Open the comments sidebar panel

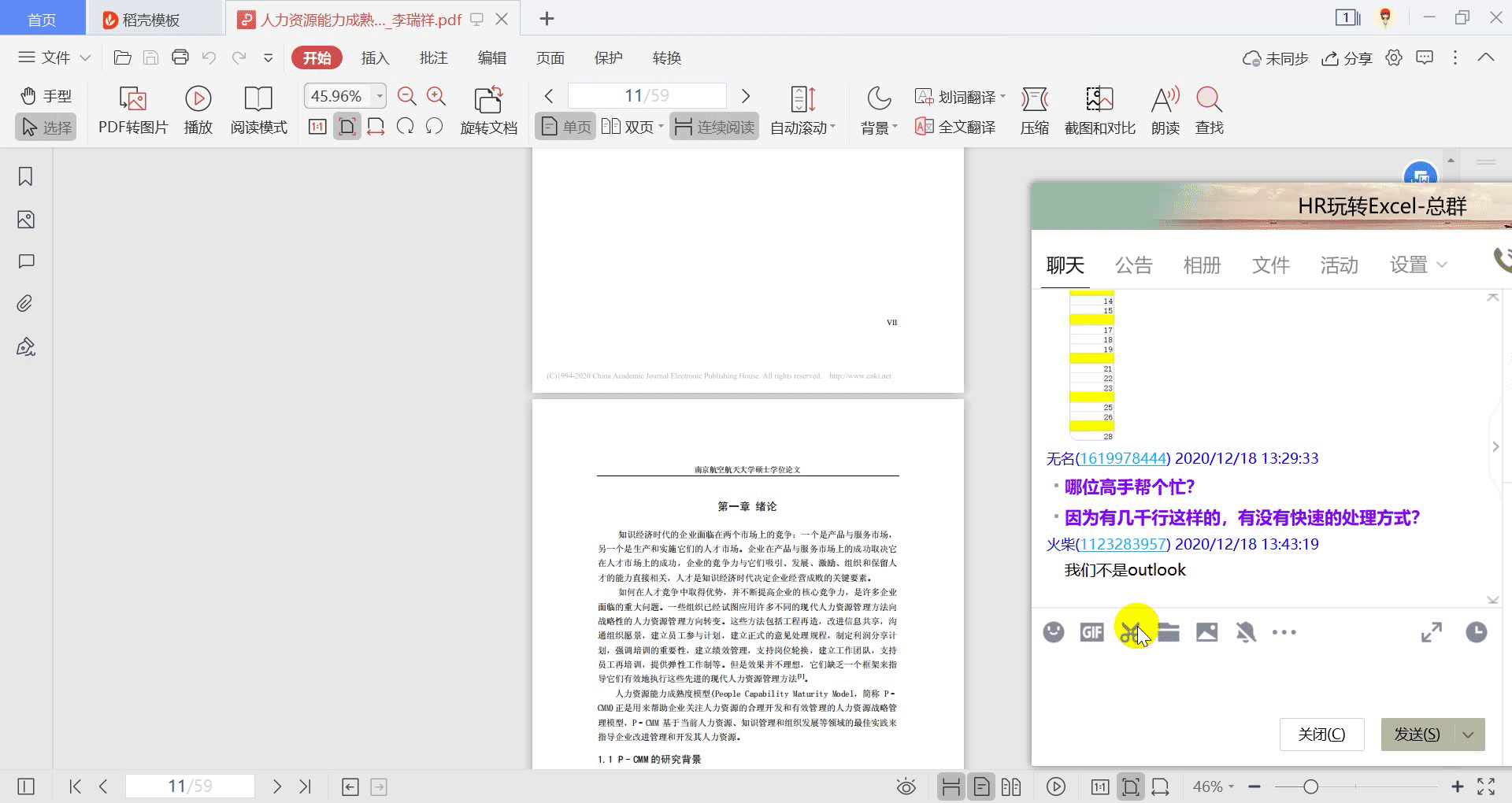pyautogui.click(x=26, y=261)
